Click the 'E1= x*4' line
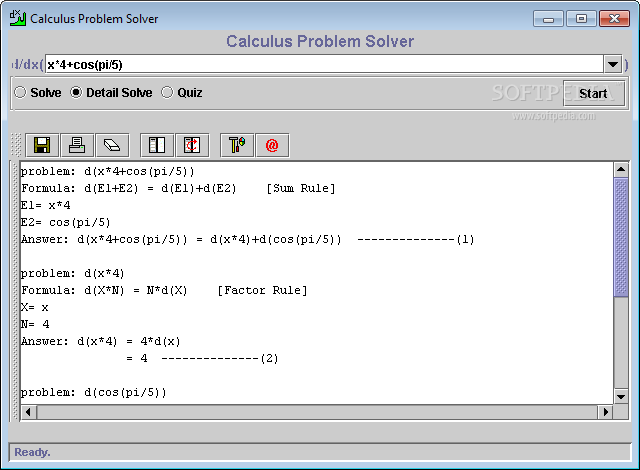The width and height of the screenshot is (640, 470). pos(46,205)
